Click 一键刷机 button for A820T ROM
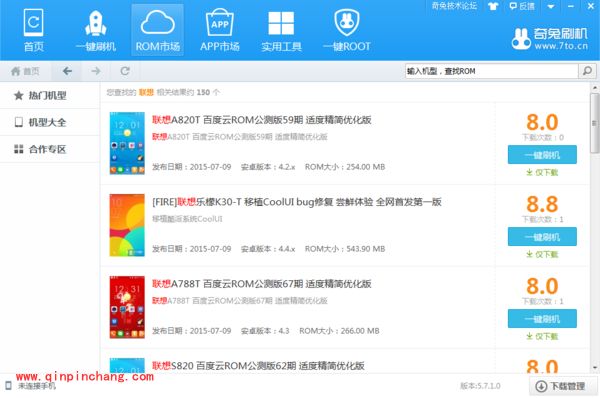This screenshot has width=600, height=398. pyautogui.click(x=542, y=155)
